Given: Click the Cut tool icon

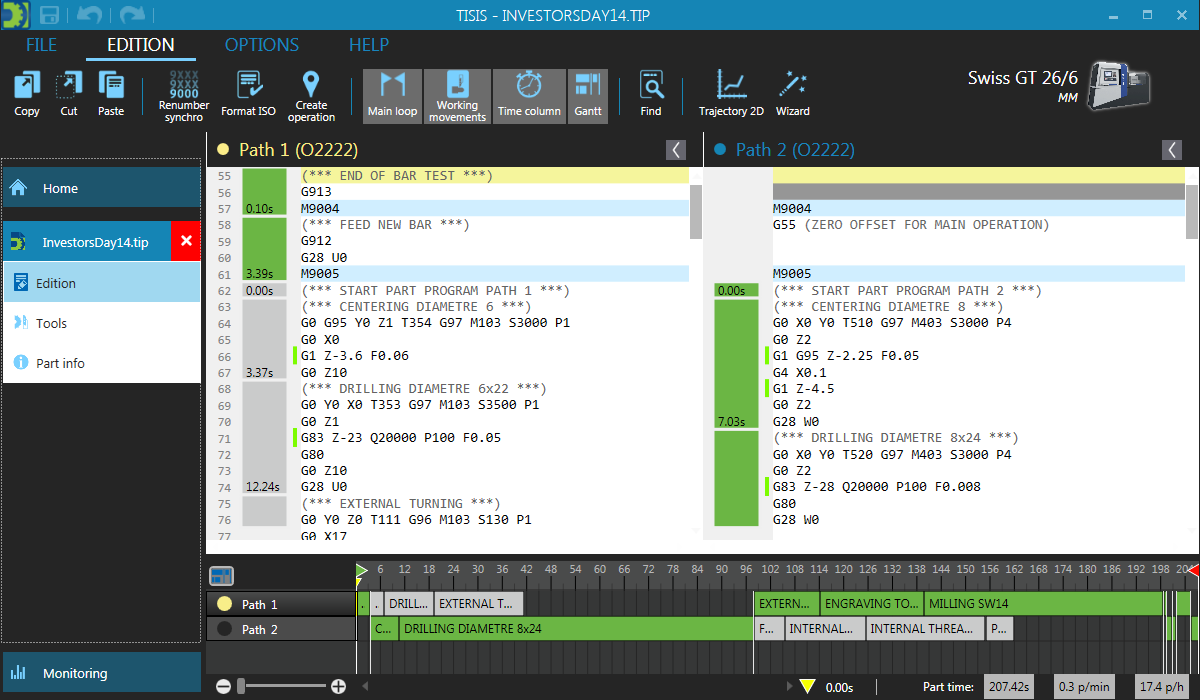Looking at the screenshot, I should (69, 94).
